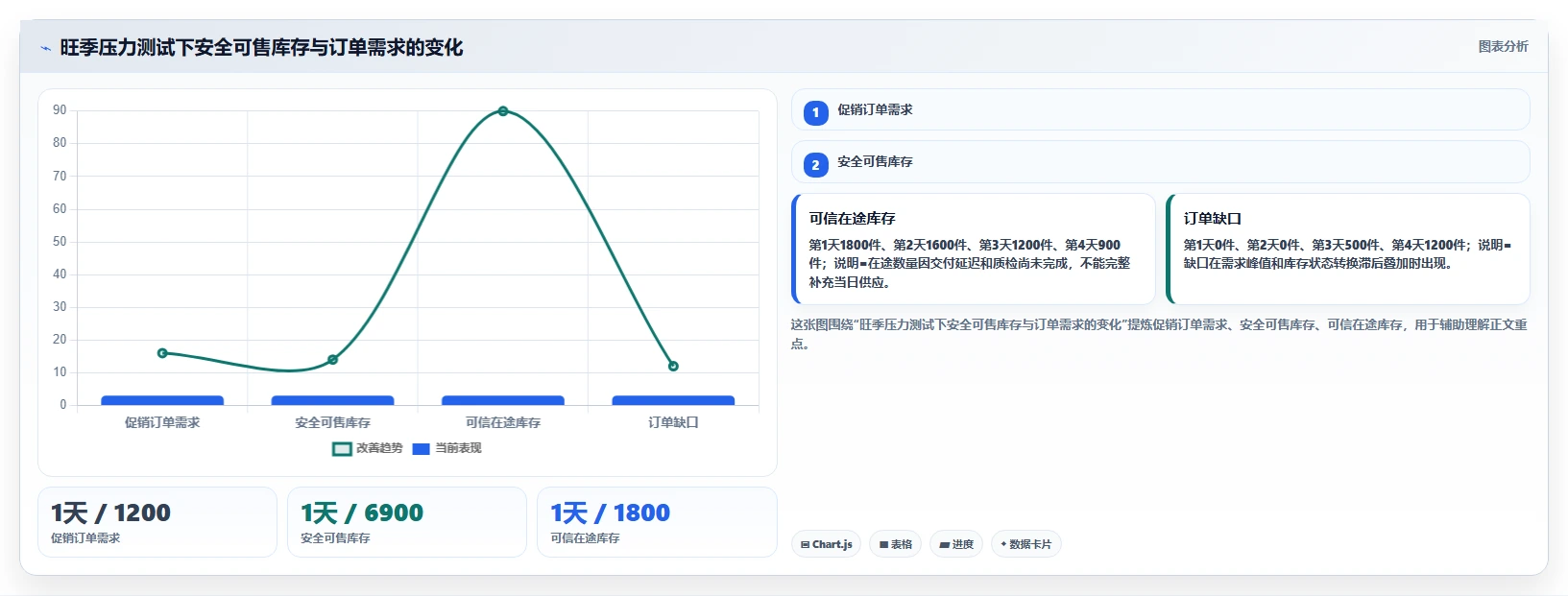Click the 1天 / 6900 stat card
The width and height of the screenshot is (1568, 596).
(407, 522)
